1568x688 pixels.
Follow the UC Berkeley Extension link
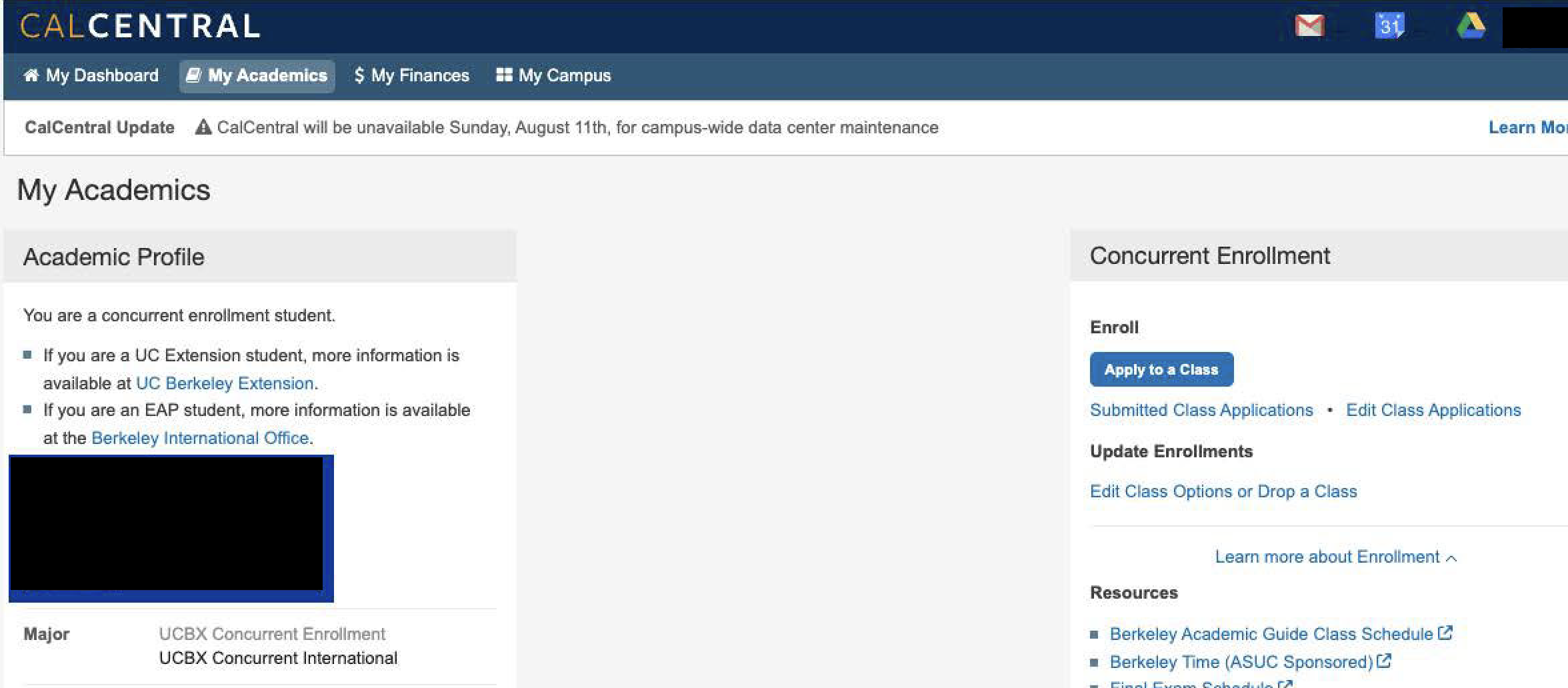[225, 383]
